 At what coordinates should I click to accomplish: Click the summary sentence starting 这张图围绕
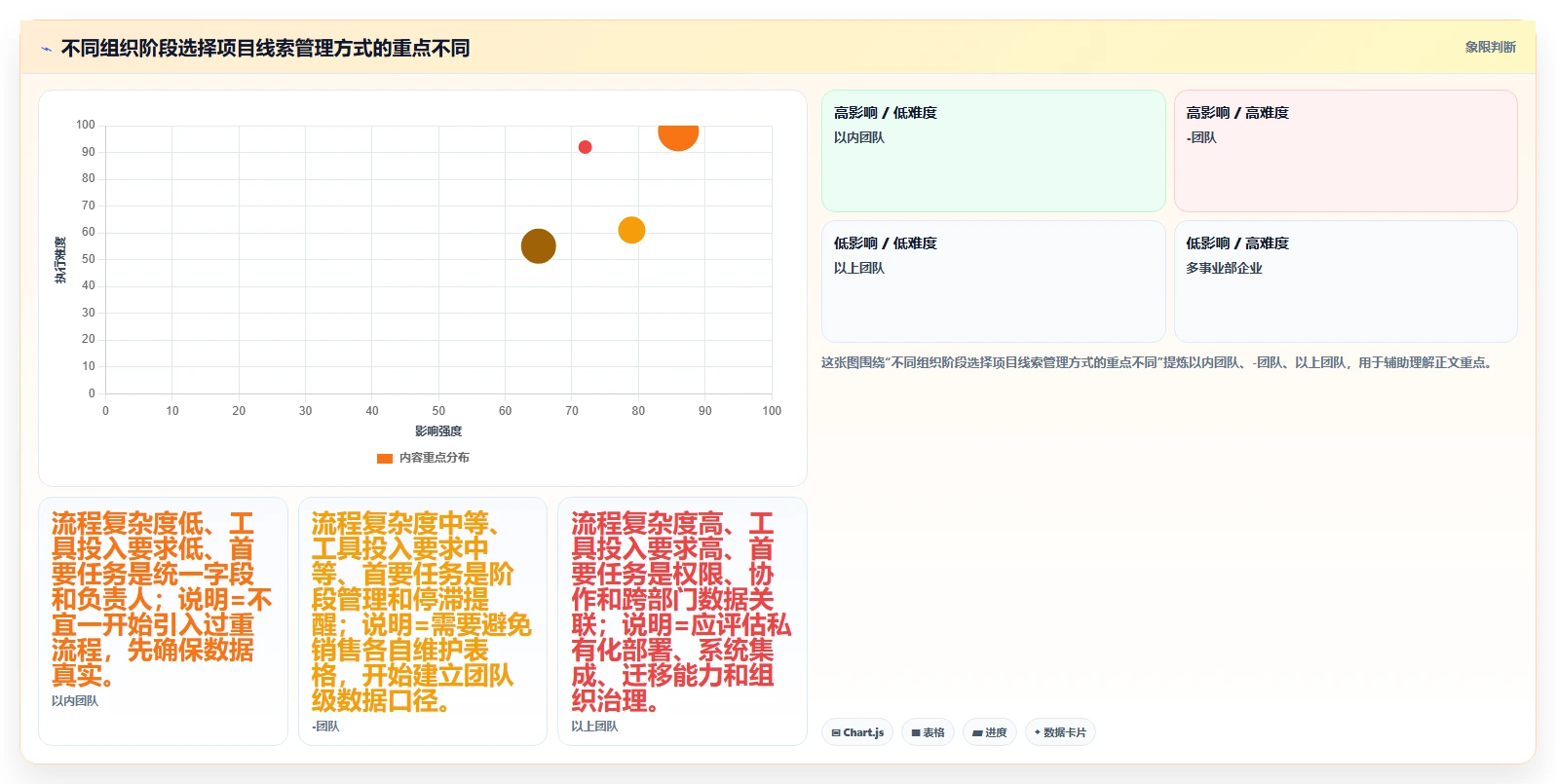coord(1158,362)
